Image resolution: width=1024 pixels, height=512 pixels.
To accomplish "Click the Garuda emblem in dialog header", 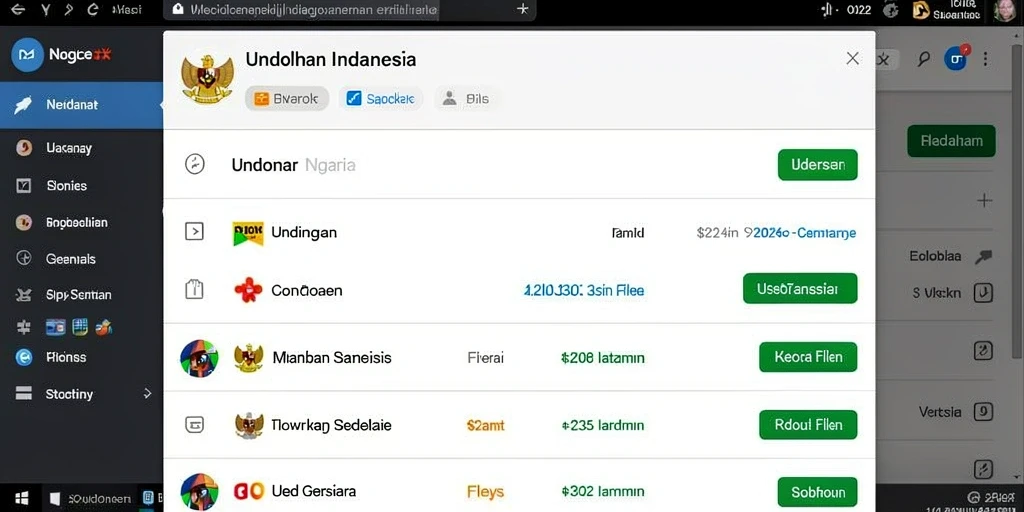I will tap(207, 78).
